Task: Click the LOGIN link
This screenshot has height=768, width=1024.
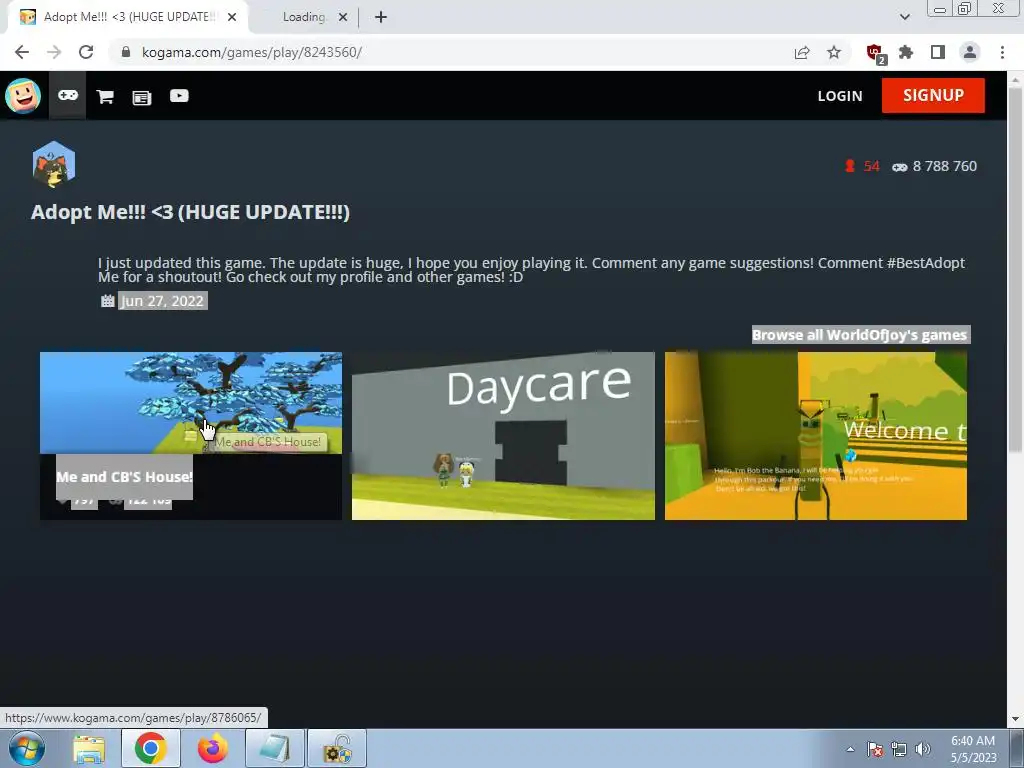Action: 840,96
